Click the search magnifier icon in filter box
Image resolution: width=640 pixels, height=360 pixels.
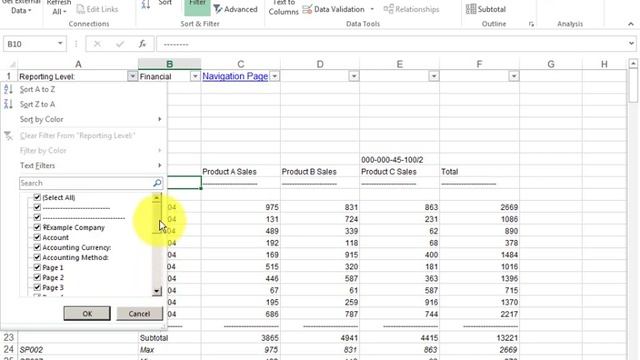point(157,183)
